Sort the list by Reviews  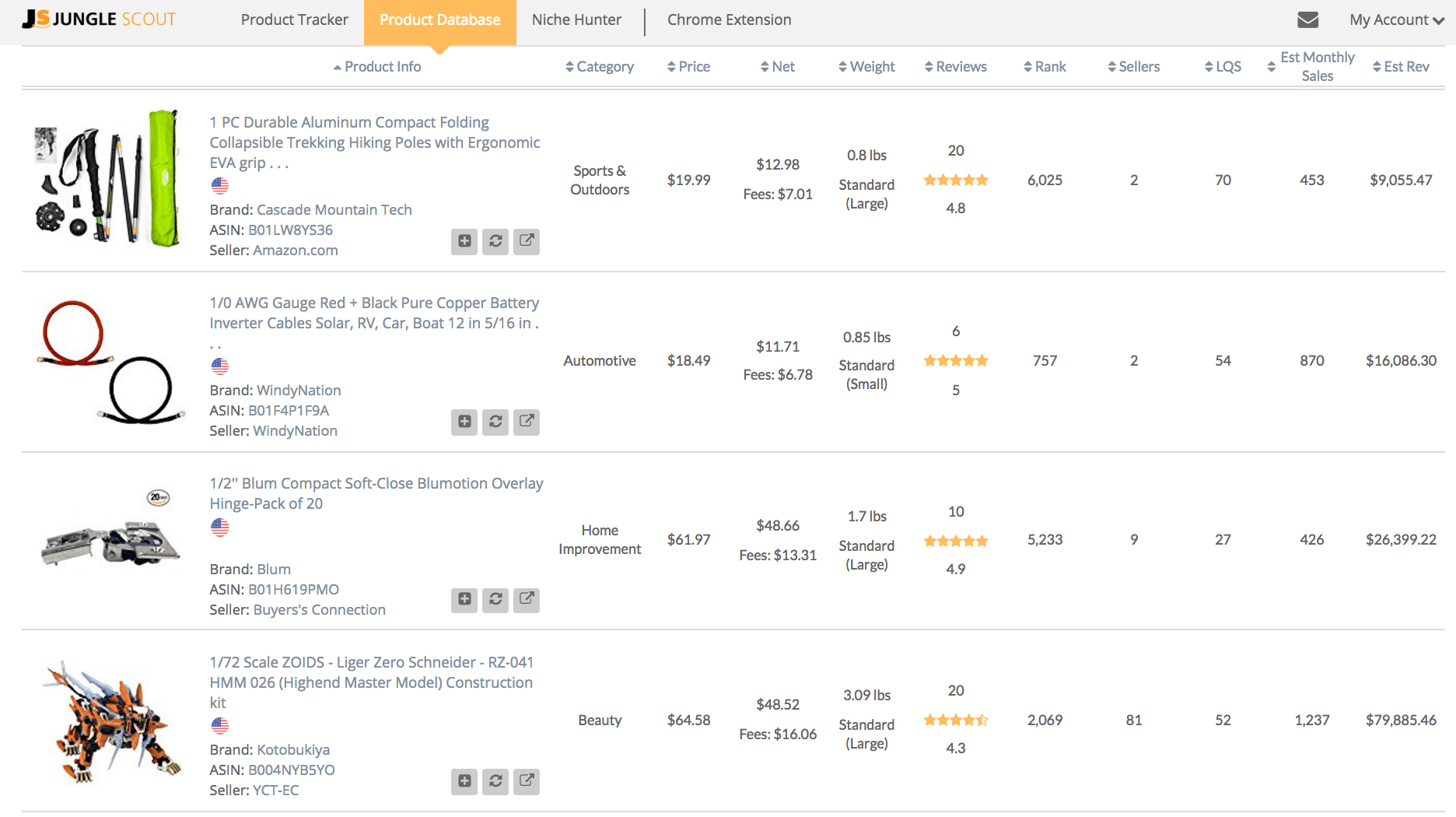tap(955, 67)
